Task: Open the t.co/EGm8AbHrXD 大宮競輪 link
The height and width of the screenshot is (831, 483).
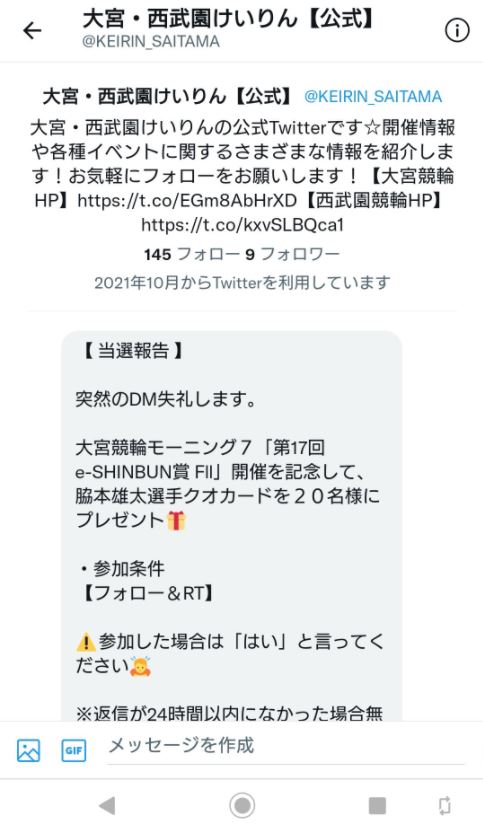Action: 187,200
